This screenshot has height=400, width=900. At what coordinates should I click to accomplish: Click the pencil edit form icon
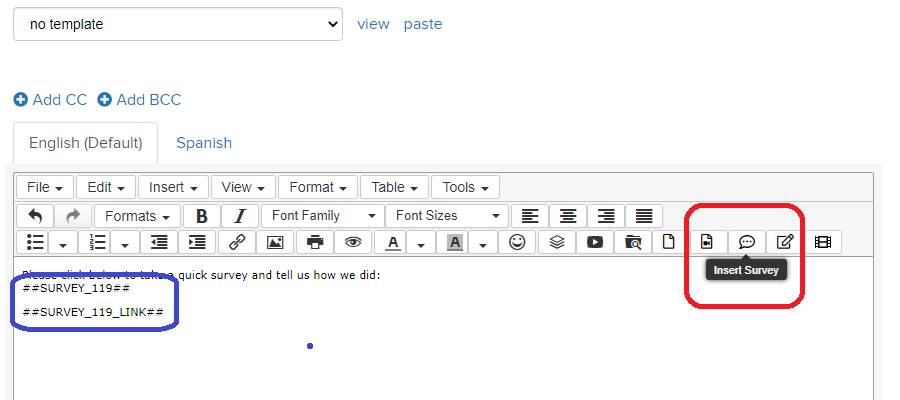coord(785,242)
